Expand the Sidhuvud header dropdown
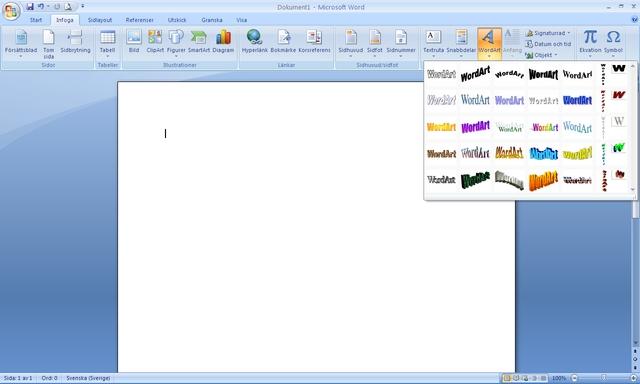 (351, 44)
